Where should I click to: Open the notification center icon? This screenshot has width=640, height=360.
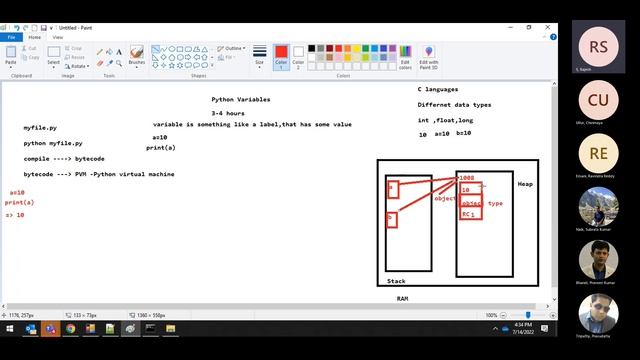544,329
